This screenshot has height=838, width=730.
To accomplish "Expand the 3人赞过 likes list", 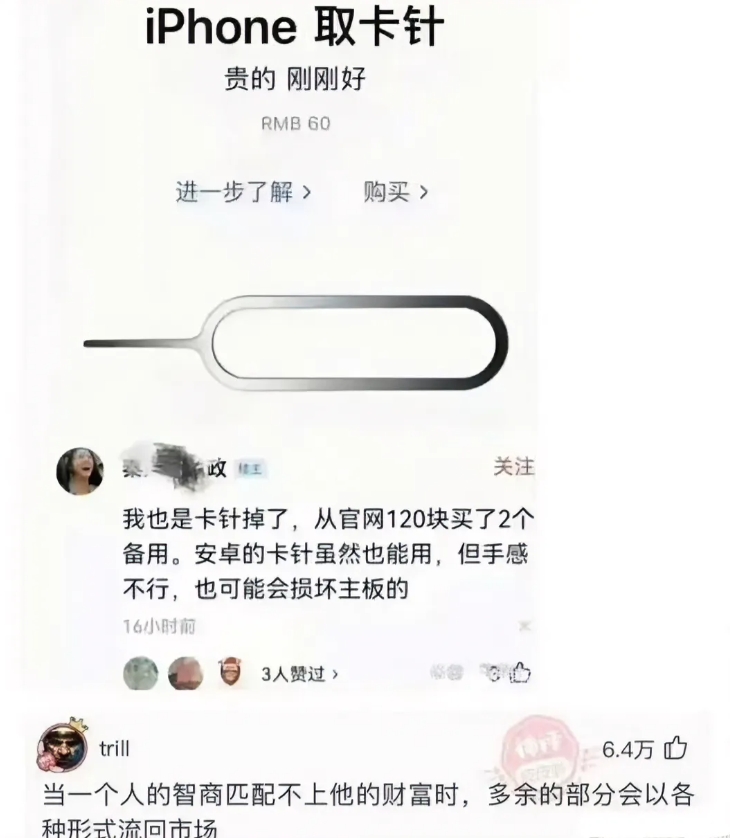I will [300, 674].
